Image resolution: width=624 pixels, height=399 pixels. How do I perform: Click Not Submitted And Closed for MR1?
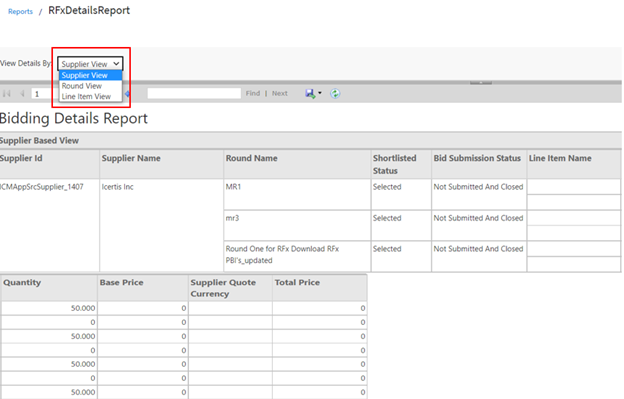479,195
